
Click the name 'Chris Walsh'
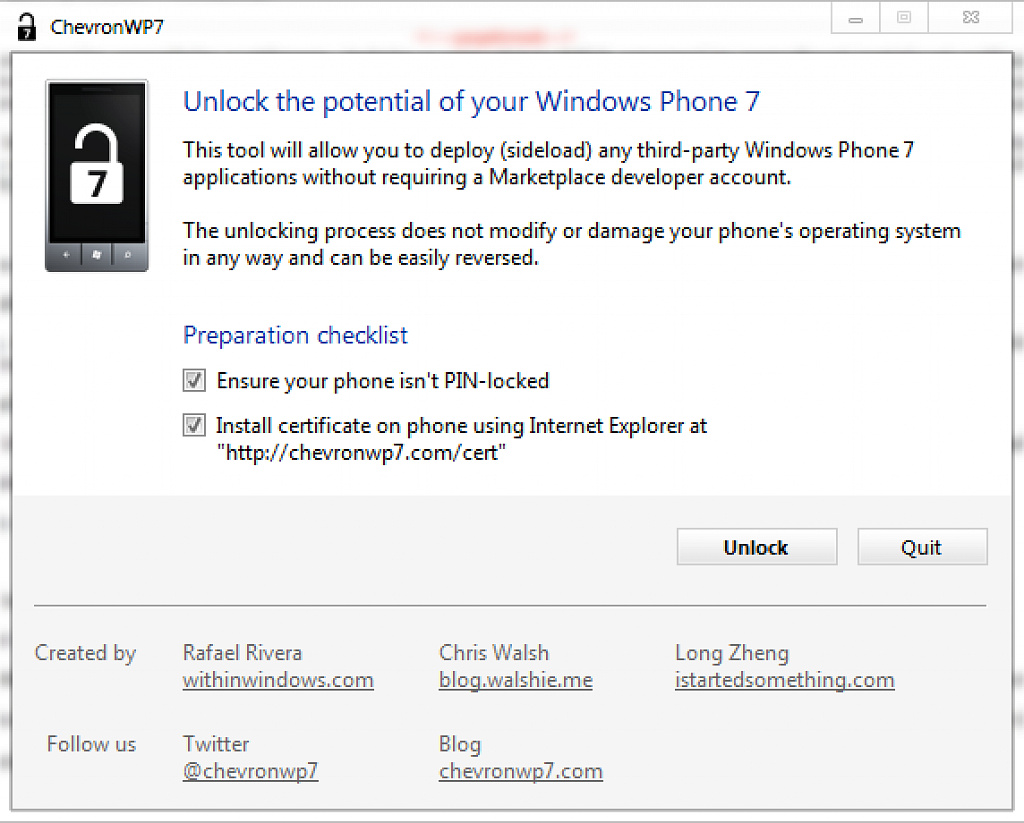[x=494, y=653]
